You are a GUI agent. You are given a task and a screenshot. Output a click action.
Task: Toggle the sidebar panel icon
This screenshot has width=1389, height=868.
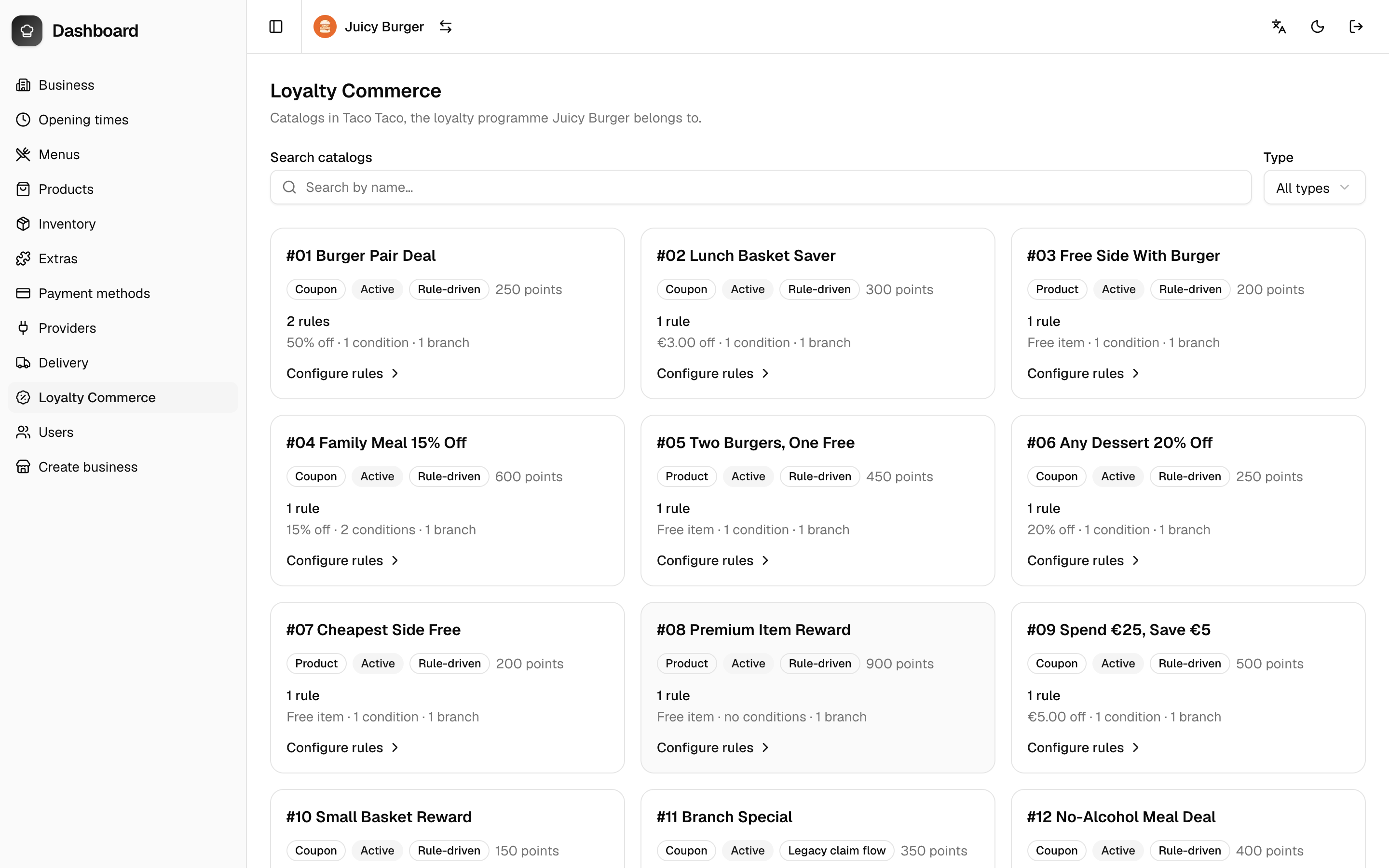(x=275, y=27)
